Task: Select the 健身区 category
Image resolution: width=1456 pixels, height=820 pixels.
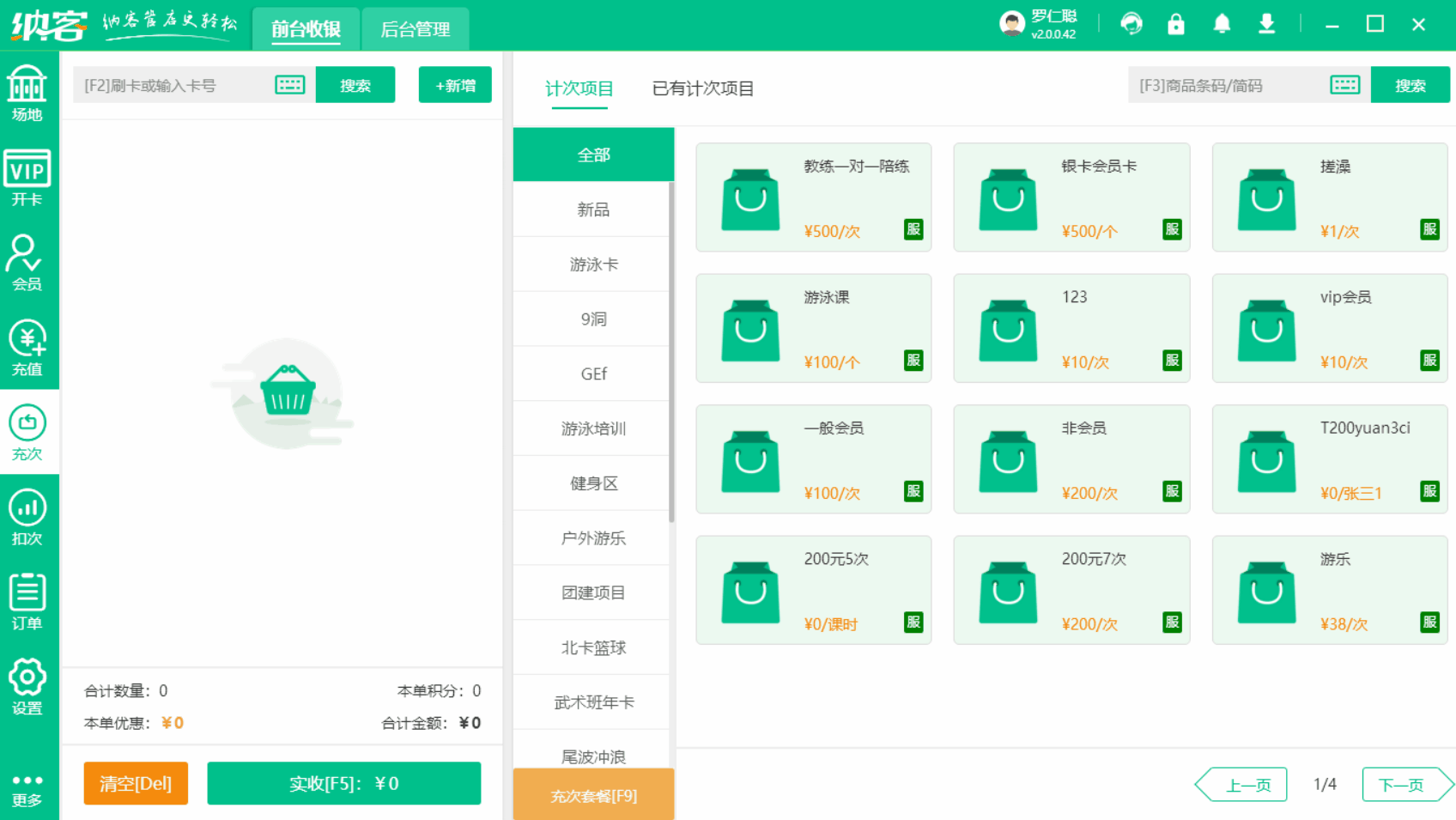Action: (x=592, y=483)
